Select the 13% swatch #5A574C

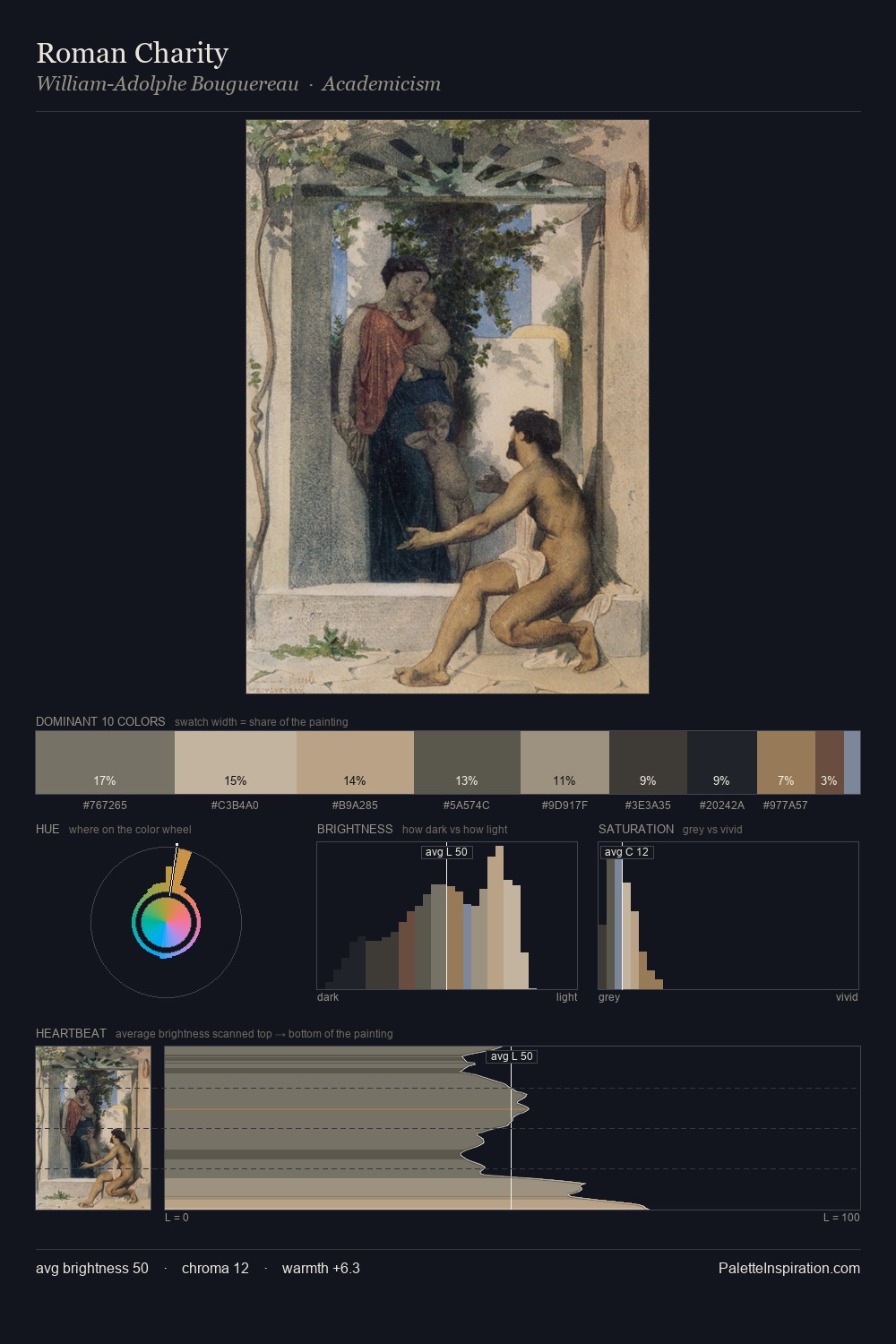point(467,762)
